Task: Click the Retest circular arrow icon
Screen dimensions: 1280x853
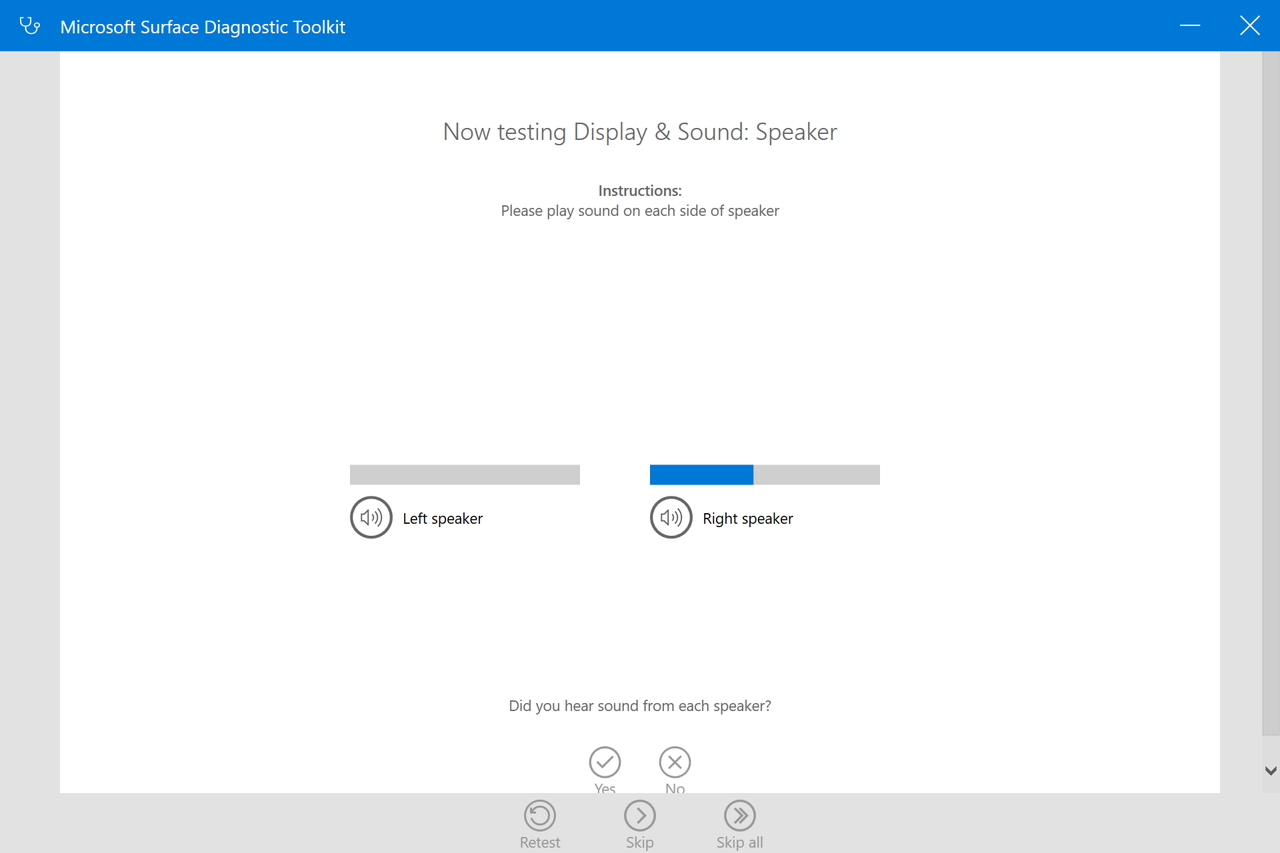Action: pos(540,816)
